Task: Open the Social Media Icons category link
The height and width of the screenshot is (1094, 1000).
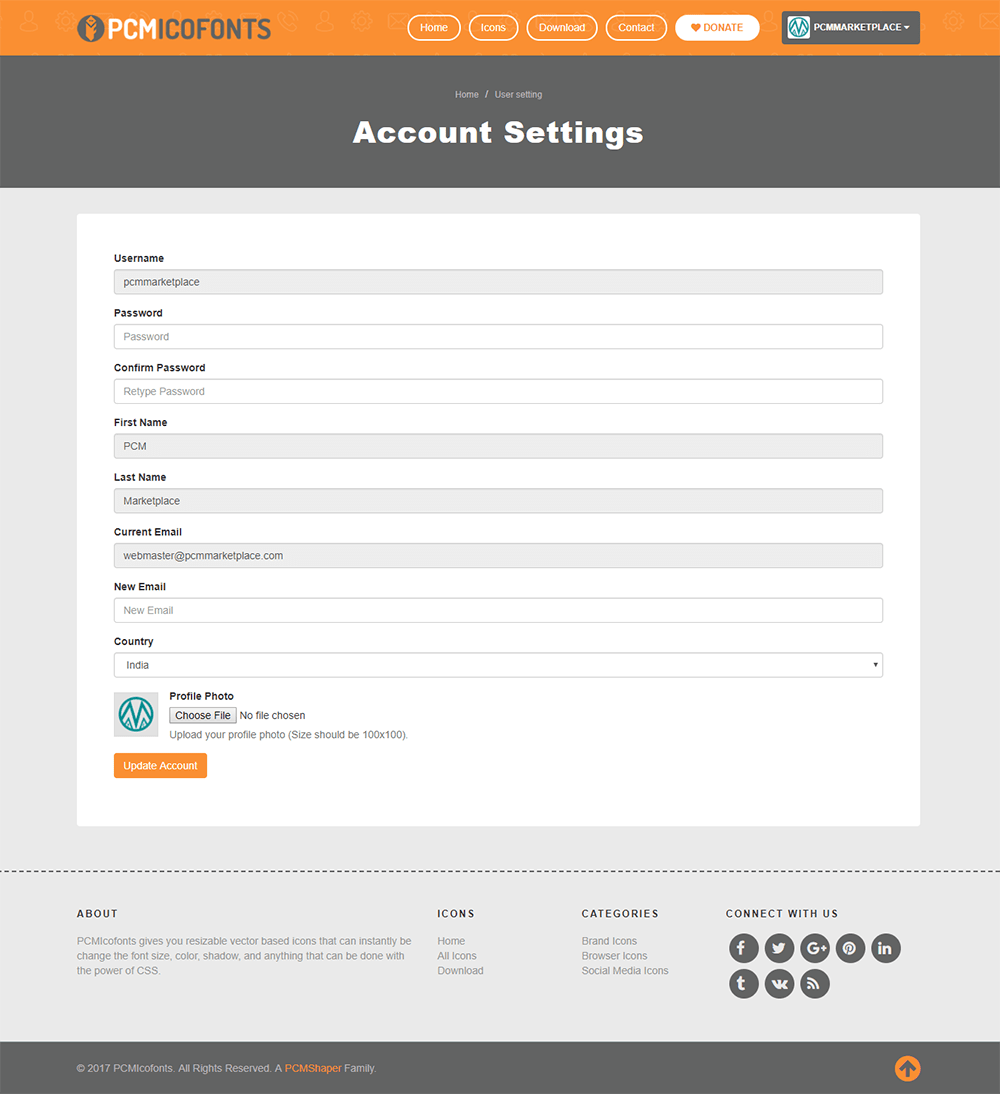Action: tap(625, 971)
